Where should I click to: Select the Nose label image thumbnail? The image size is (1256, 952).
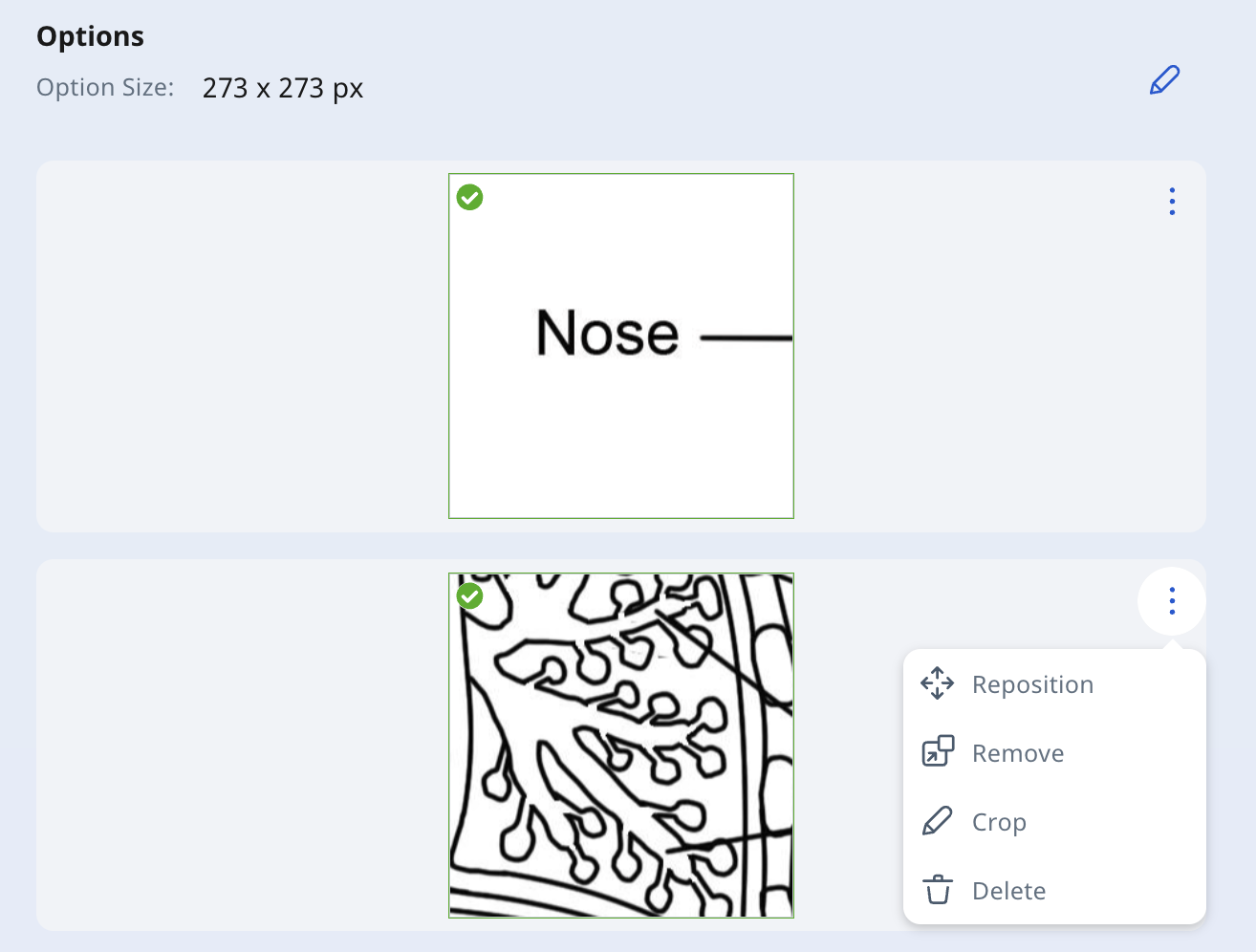pos(621,346)
